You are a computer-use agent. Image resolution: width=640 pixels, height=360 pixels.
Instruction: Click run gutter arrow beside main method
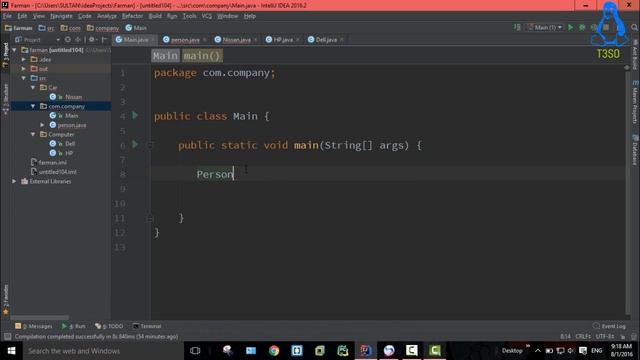(135, 144)
